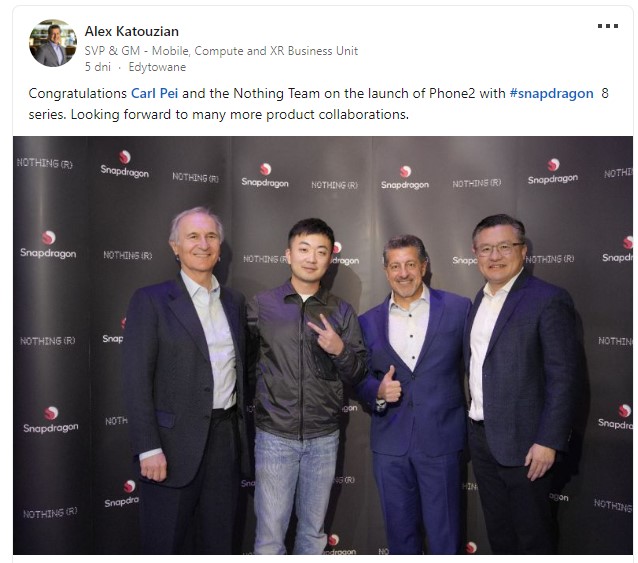Click the light blue jeans in photo
Screen dimensions: 638x563
tap(296, 491)
